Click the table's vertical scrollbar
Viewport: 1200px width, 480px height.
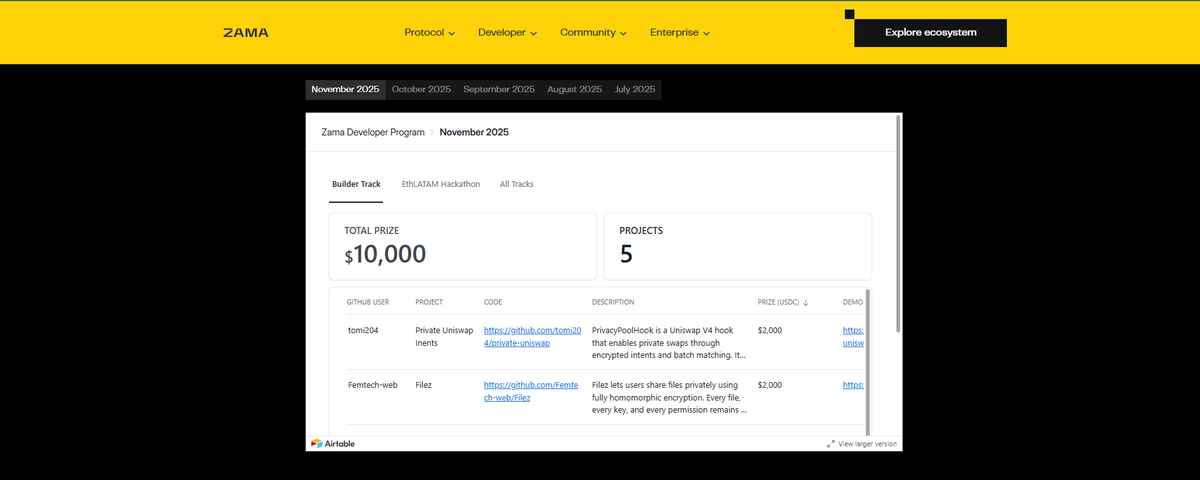click(867, 362)
